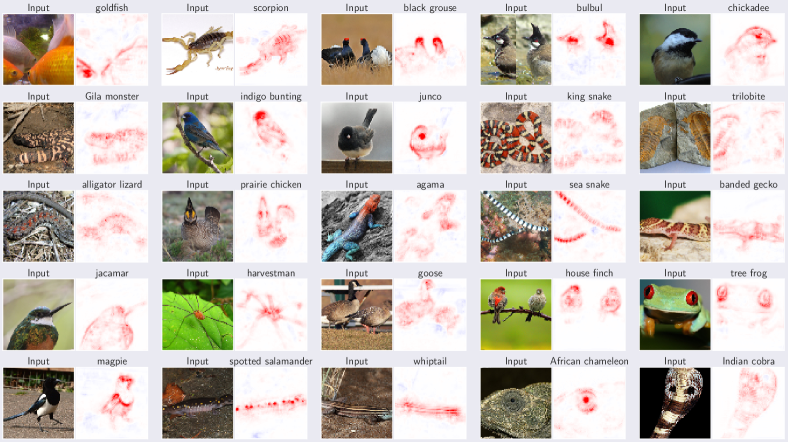Select the Indian cobra input photo
The image size is (788, 442).
(x=675, y=403)
